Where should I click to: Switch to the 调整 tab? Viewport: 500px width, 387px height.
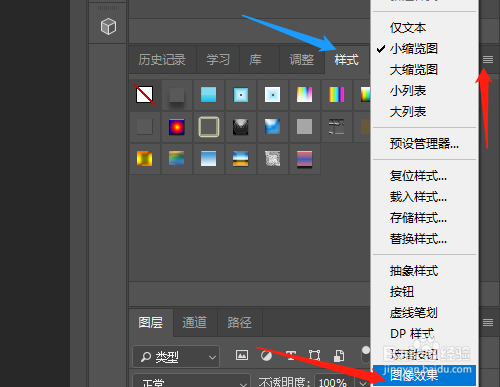[x=302, y=60]
